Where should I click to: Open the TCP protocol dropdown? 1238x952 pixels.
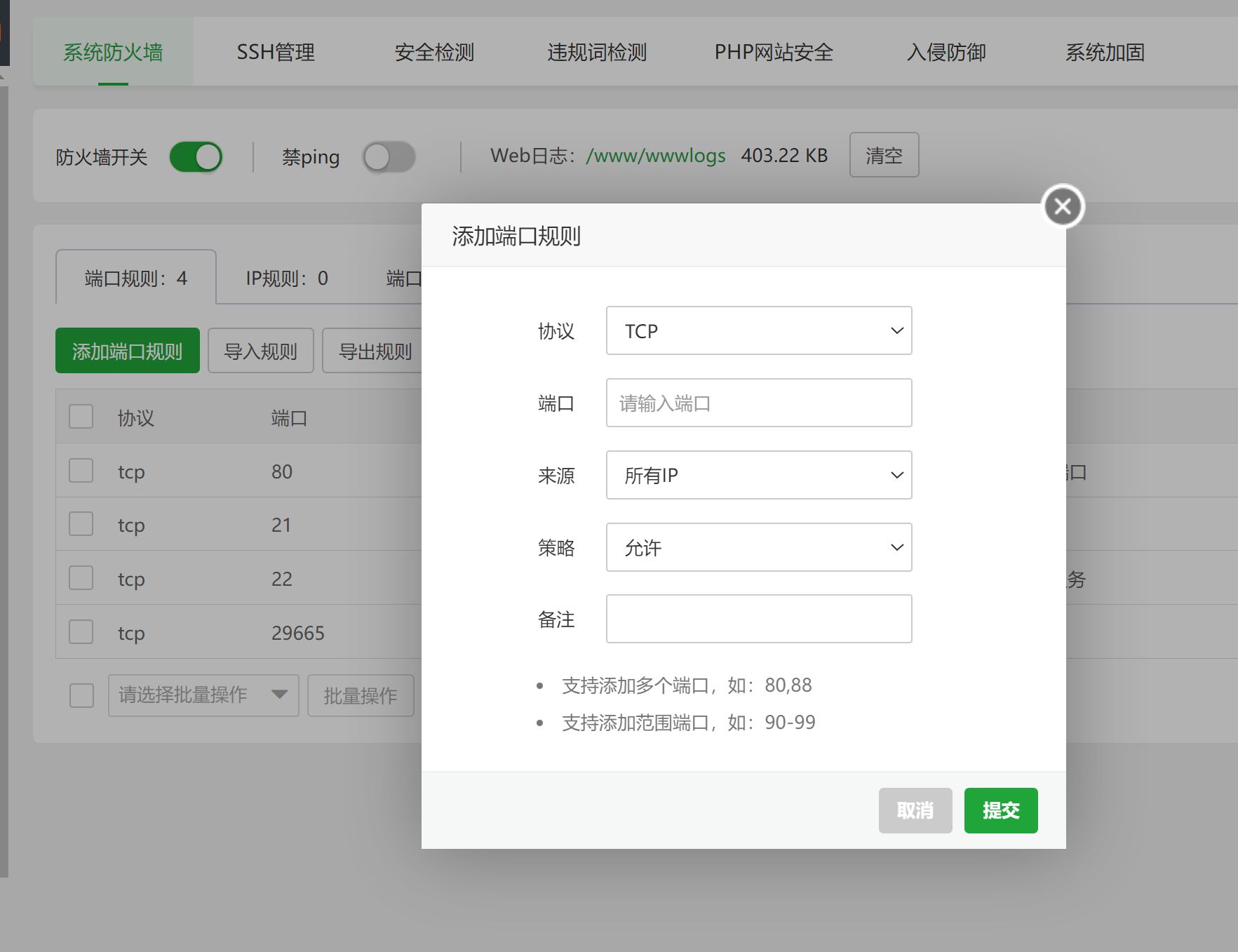click(759, 330)
